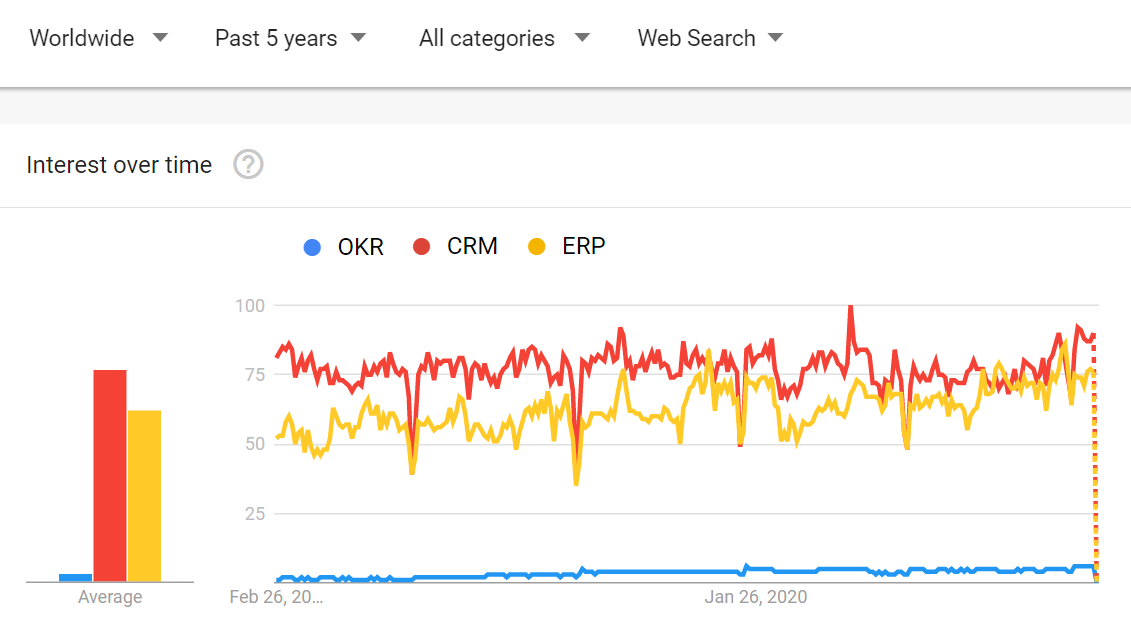Click the red CRM legend dot
The width and height of the screenshot is (1131, 627).
pyautogui.click(x=421, y=247)
